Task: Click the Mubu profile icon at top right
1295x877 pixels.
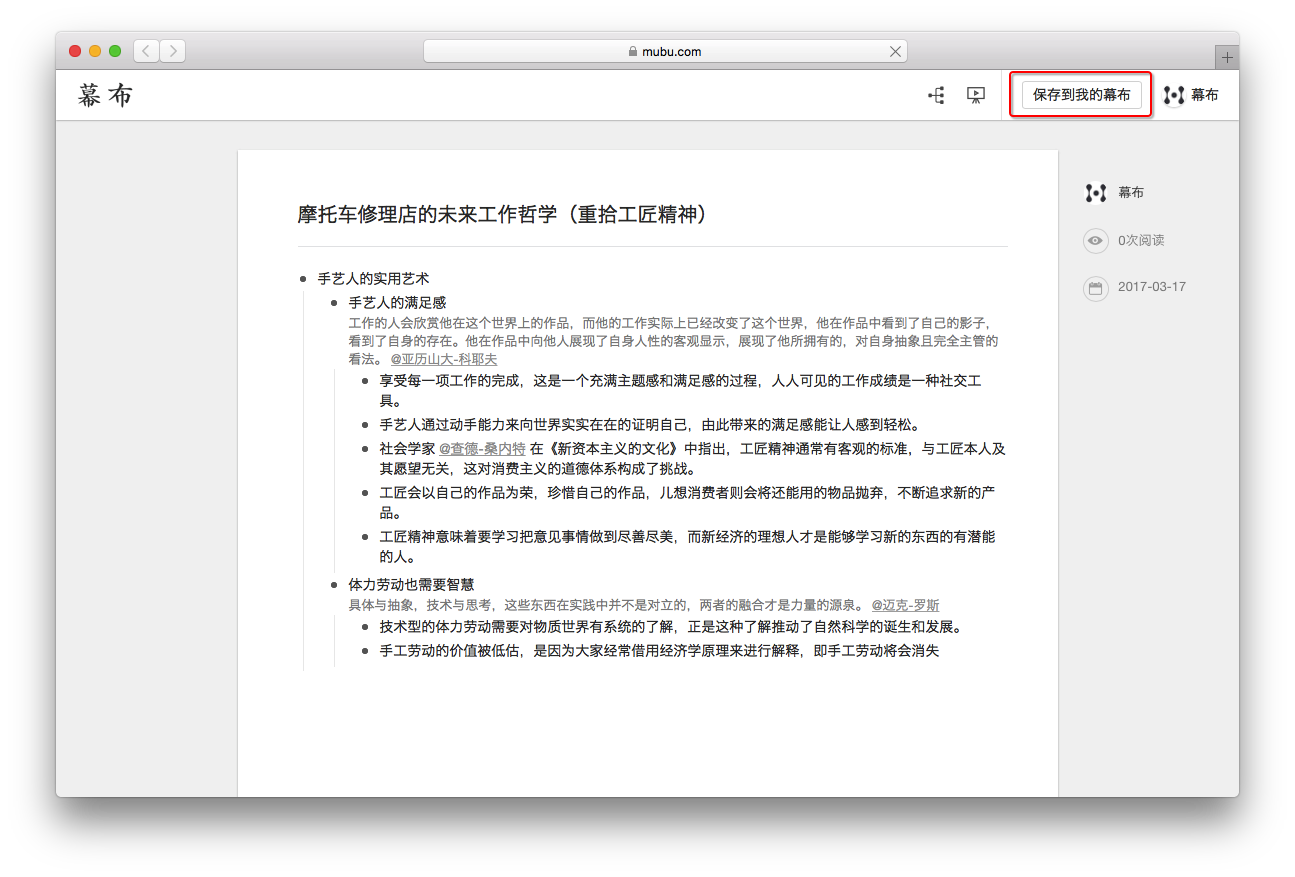Action: [1174, 96]
